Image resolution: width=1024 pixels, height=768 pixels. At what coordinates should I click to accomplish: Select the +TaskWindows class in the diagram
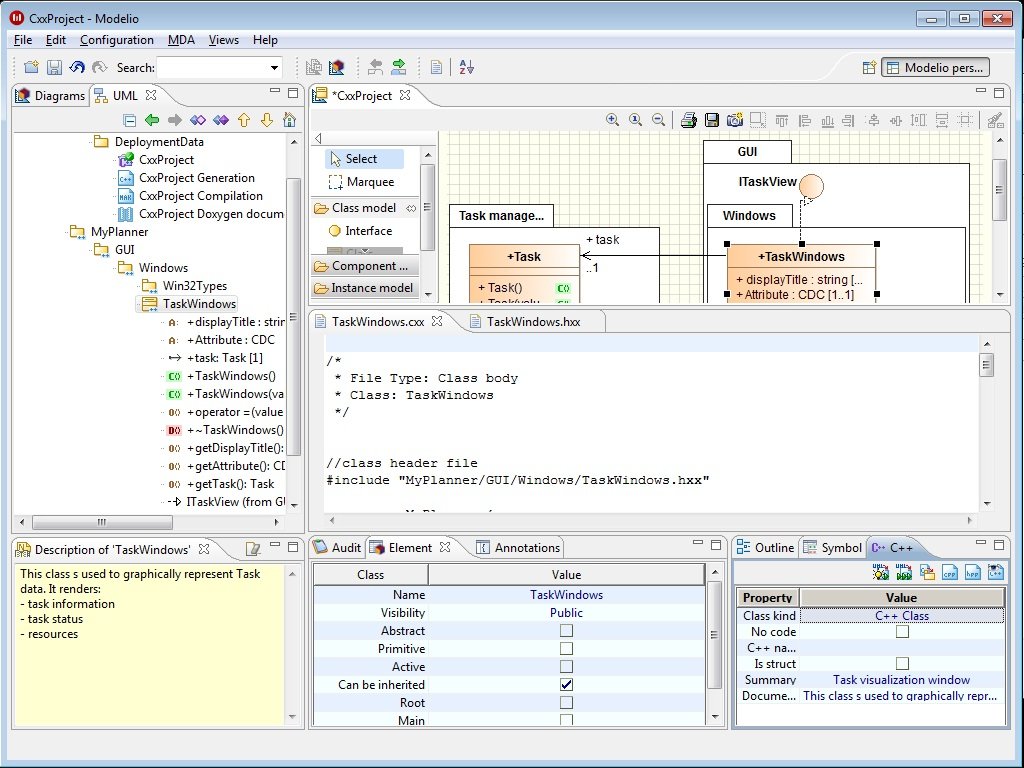801,257
